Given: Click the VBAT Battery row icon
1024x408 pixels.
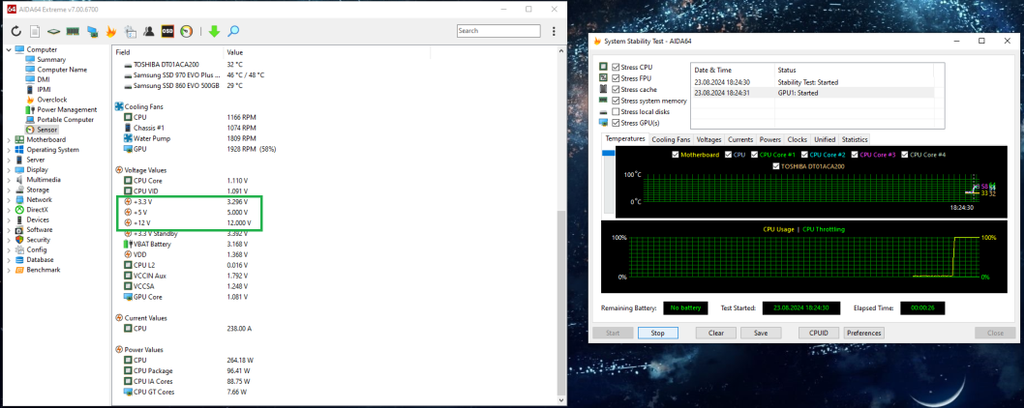Looking at the screenshot, I should point(128,244).
